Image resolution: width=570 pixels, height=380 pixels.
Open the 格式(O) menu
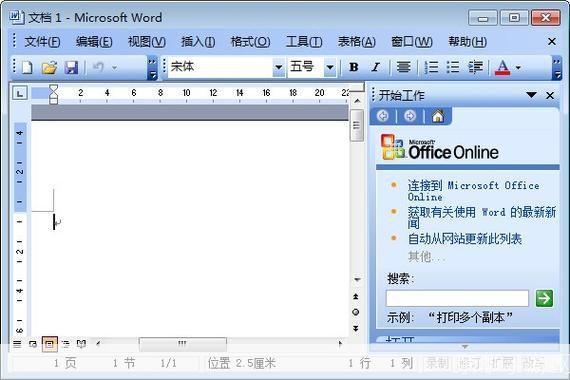(x=250, y=42)
